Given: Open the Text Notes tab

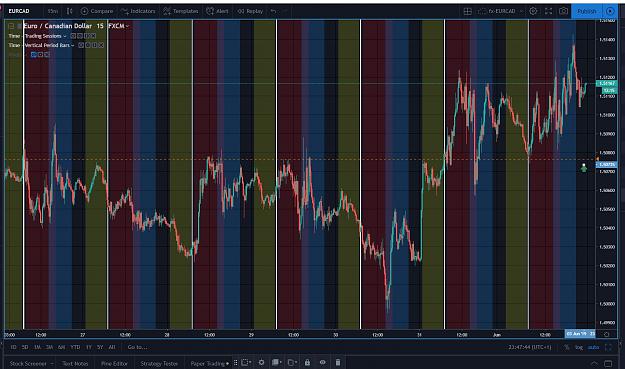Looking at the screenshot, I should pos(75,363).
